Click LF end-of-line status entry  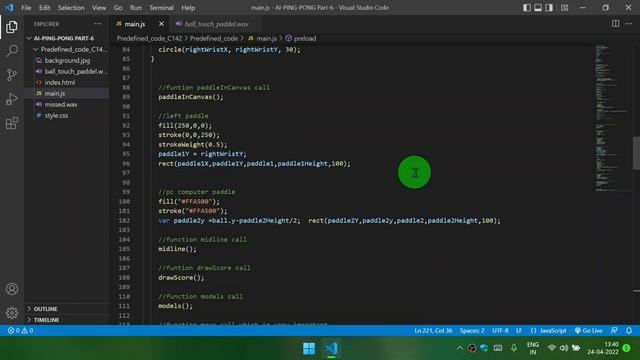coord(519,331)
